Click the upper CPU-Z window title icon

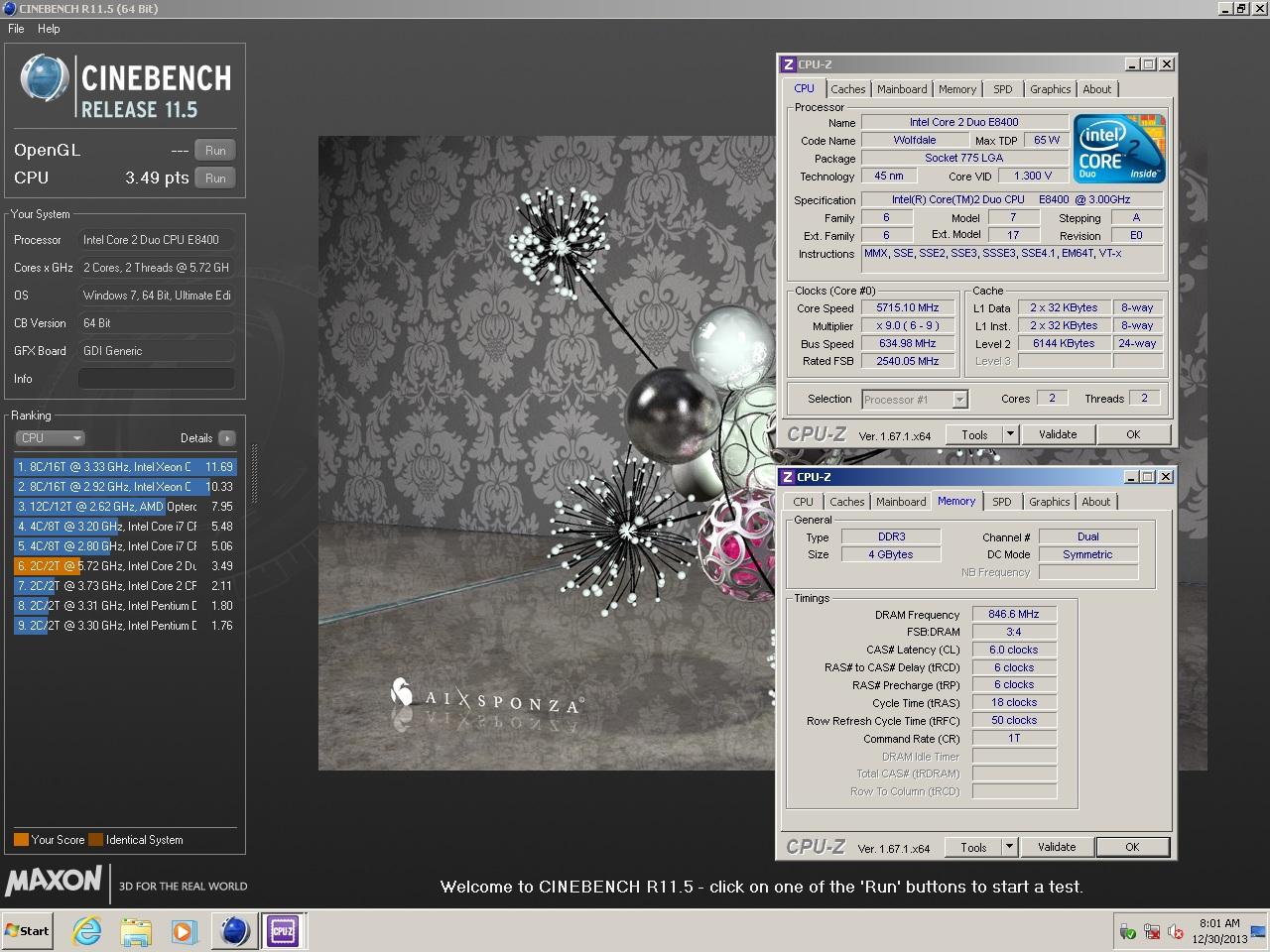789,64
